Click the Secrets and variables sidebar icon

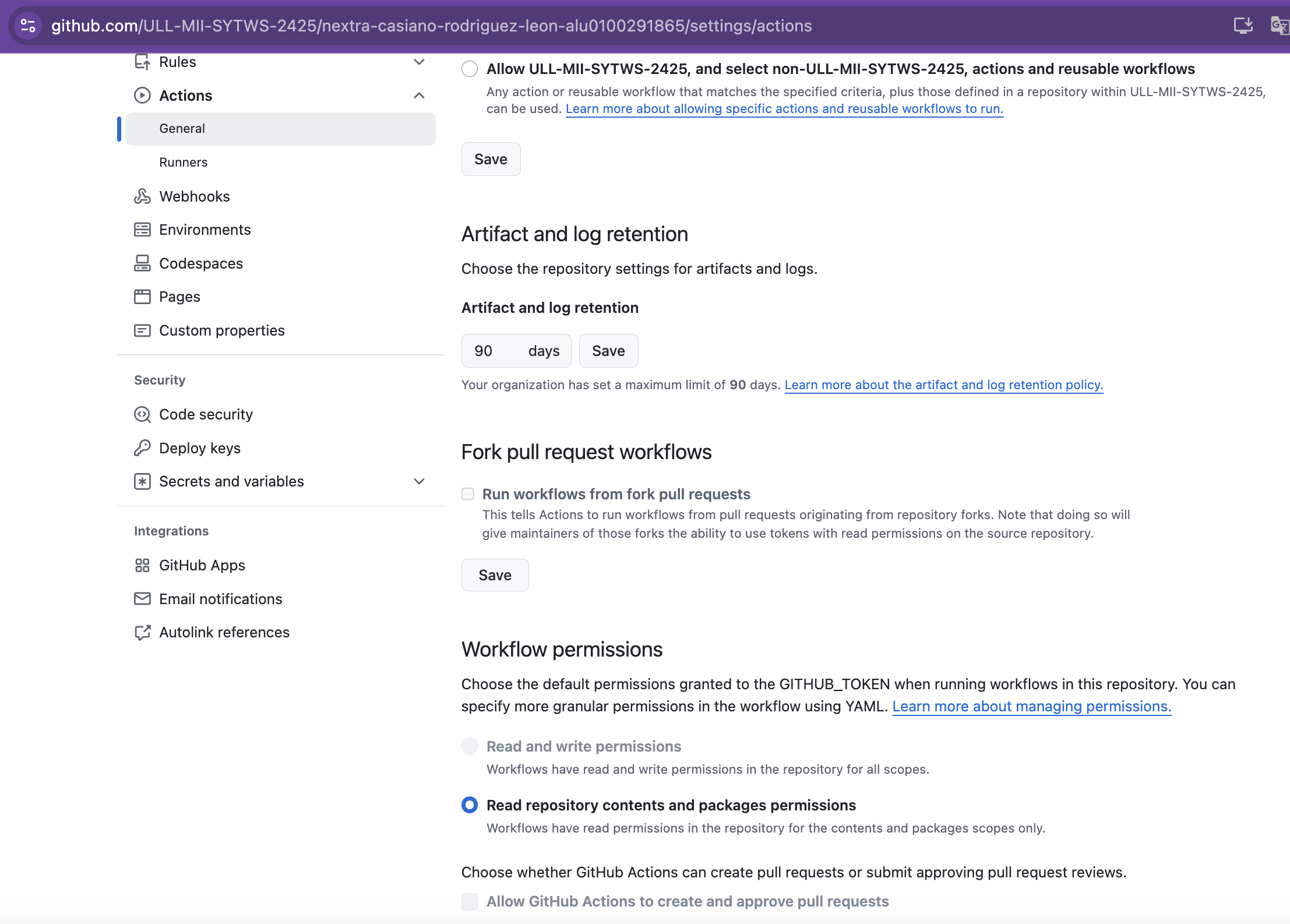pyautogui.click(x=143, y=481)
